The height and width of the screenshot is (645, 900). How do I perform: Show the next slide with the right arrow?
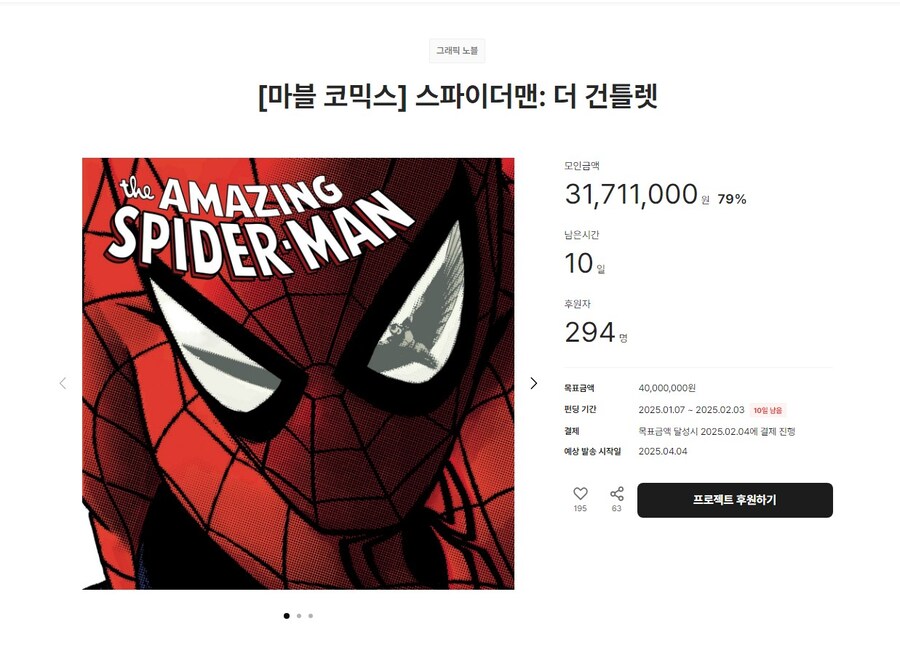pyautogui.click(x=533, y=383)
